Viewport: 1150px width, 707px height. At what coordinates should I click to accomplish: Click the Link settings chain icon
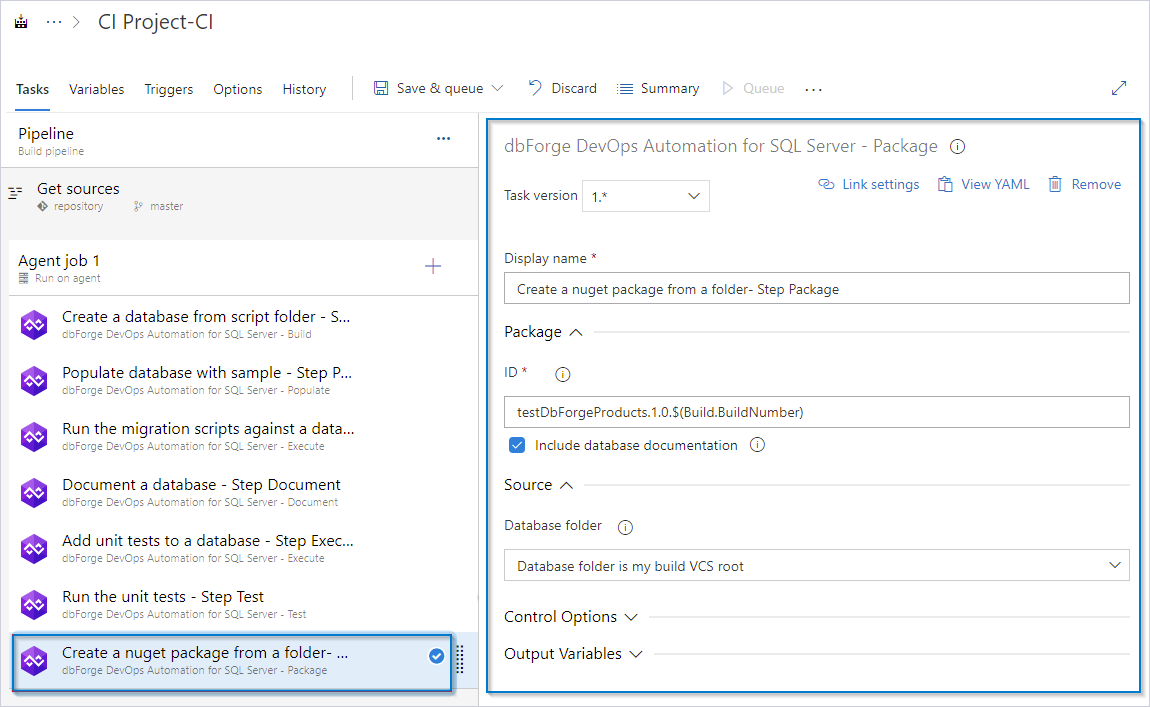[x=826, y=184]
